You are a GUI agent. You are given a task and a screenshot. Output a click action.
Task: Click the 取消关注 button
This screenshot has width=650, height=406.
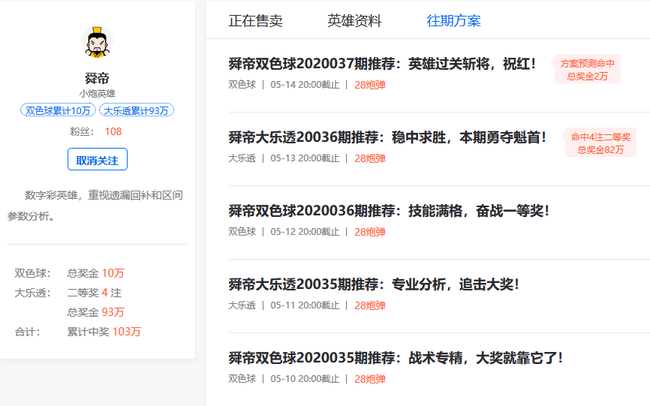click(97, 160)
